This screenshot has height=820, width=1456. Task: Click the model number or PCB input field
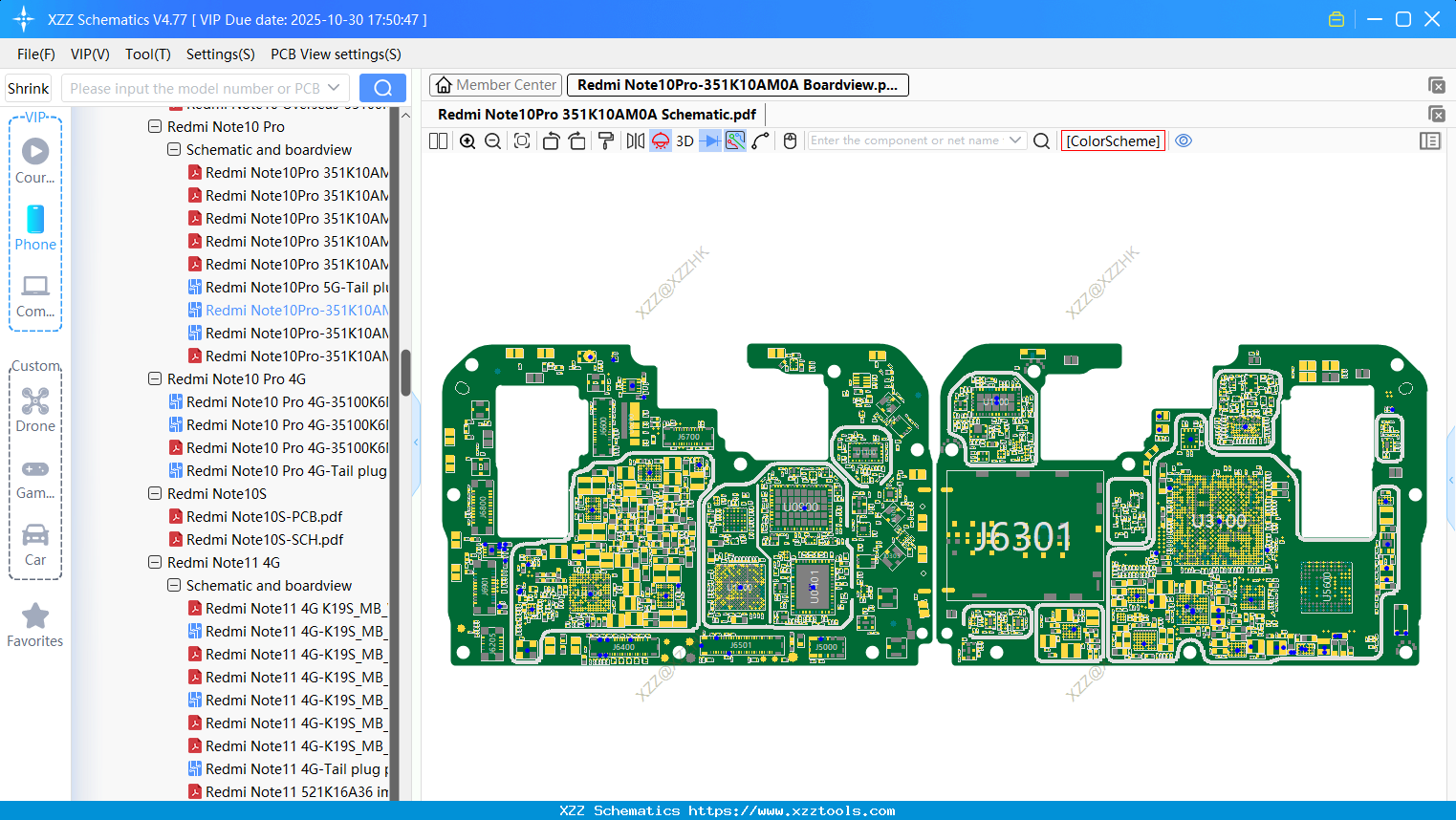point(195,88)
